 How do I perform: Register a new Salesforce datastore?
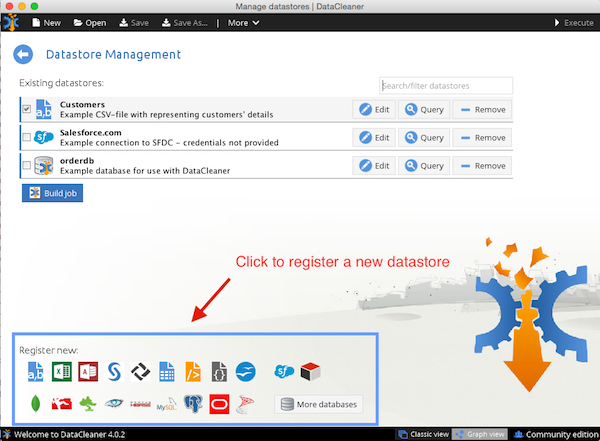(x=284, y=371)
